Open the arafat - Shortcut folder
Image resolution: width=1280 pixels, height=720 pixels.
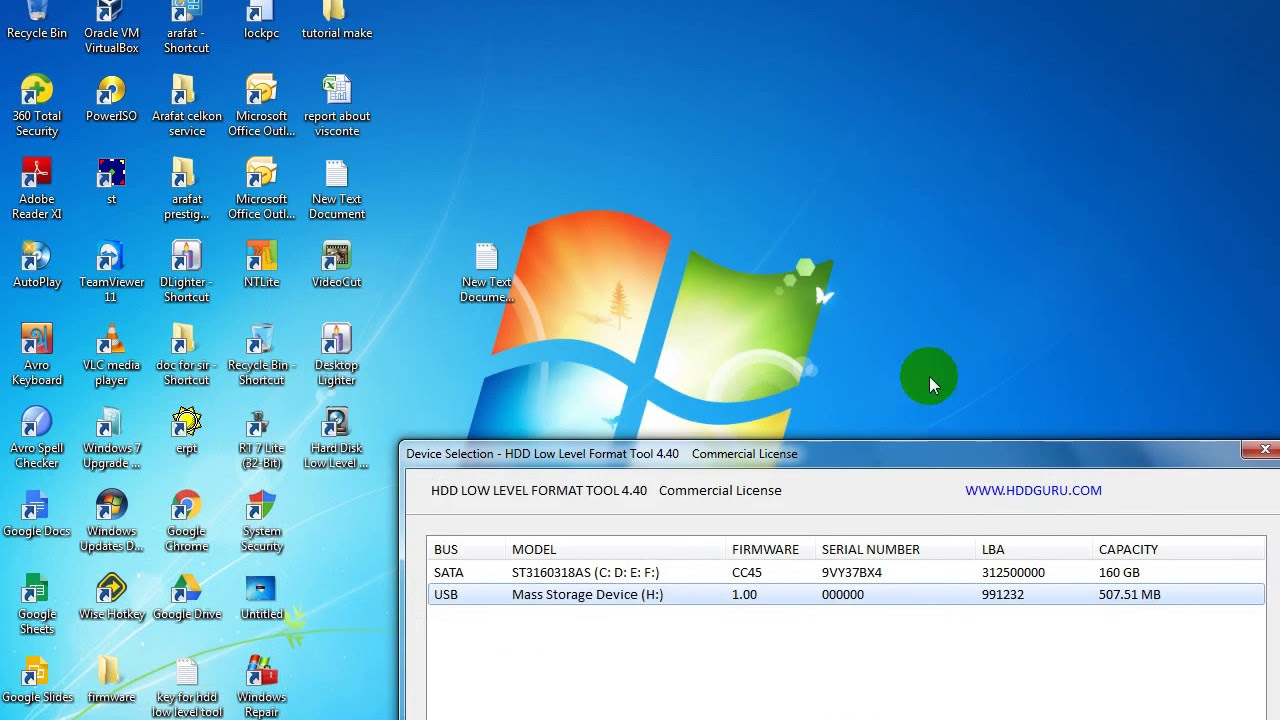pos(186,27)
